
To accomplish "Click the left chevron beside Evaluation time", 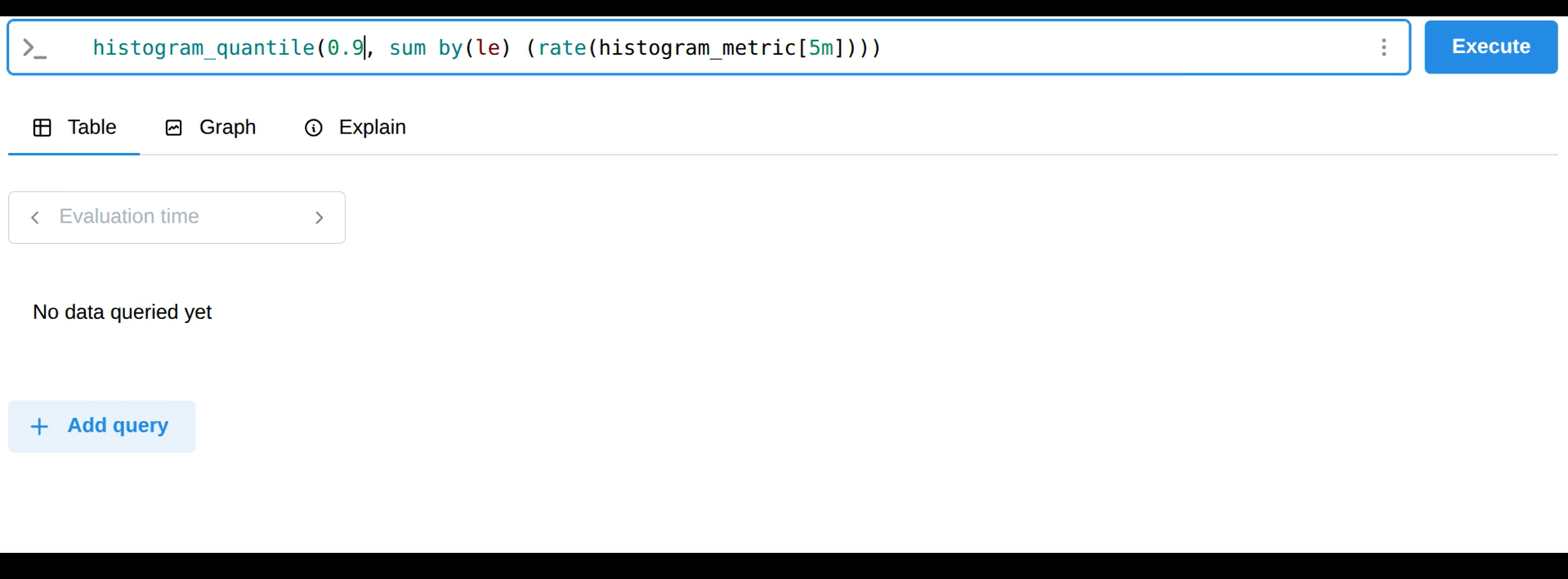I will (x=34, y=218).
